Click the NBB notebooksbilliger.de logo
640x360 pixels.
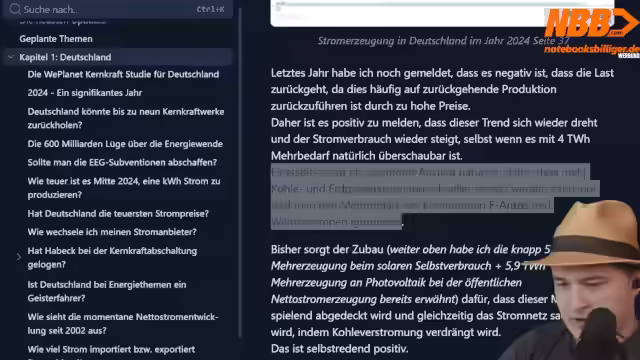click(x=591, y=33)
